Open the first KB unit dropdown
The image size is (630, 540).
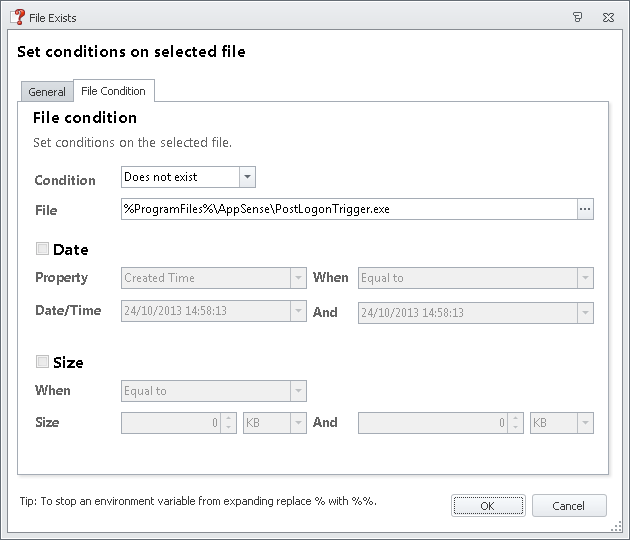point(298,423)
